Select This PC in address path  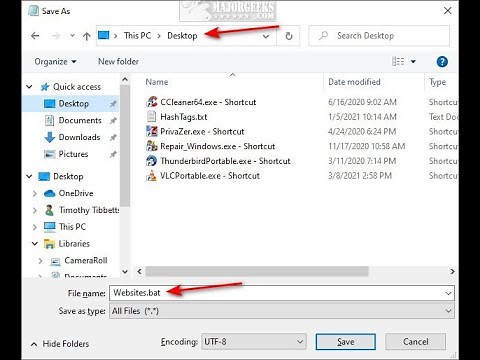137,35
